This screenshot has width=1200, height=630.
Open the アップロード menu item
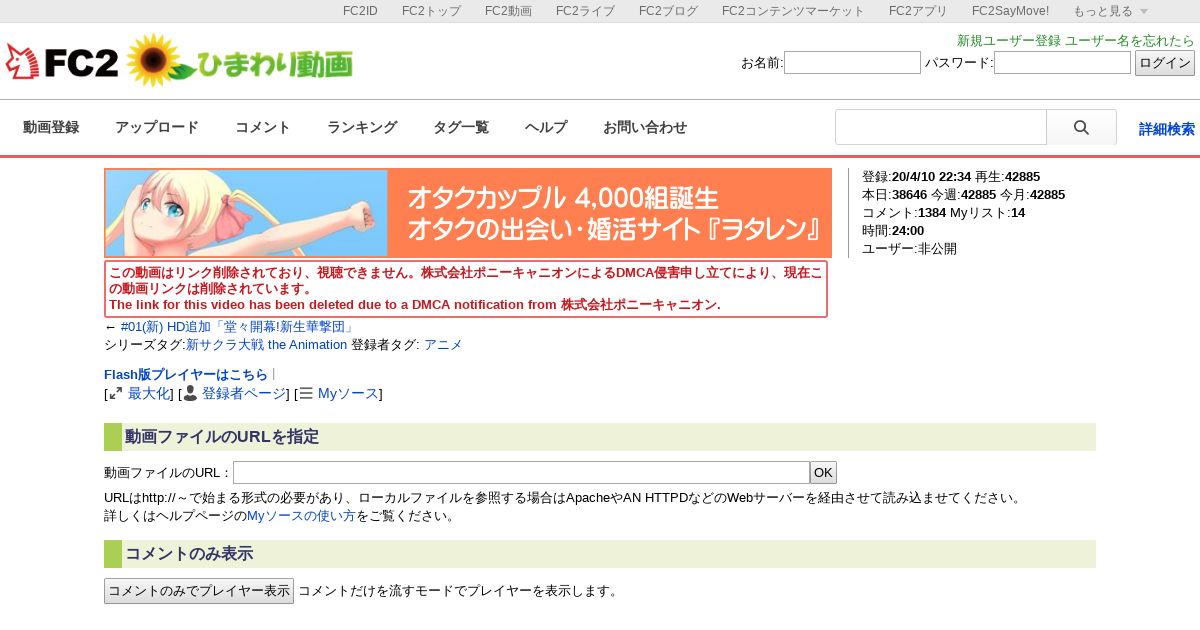[x=157, y=127]
